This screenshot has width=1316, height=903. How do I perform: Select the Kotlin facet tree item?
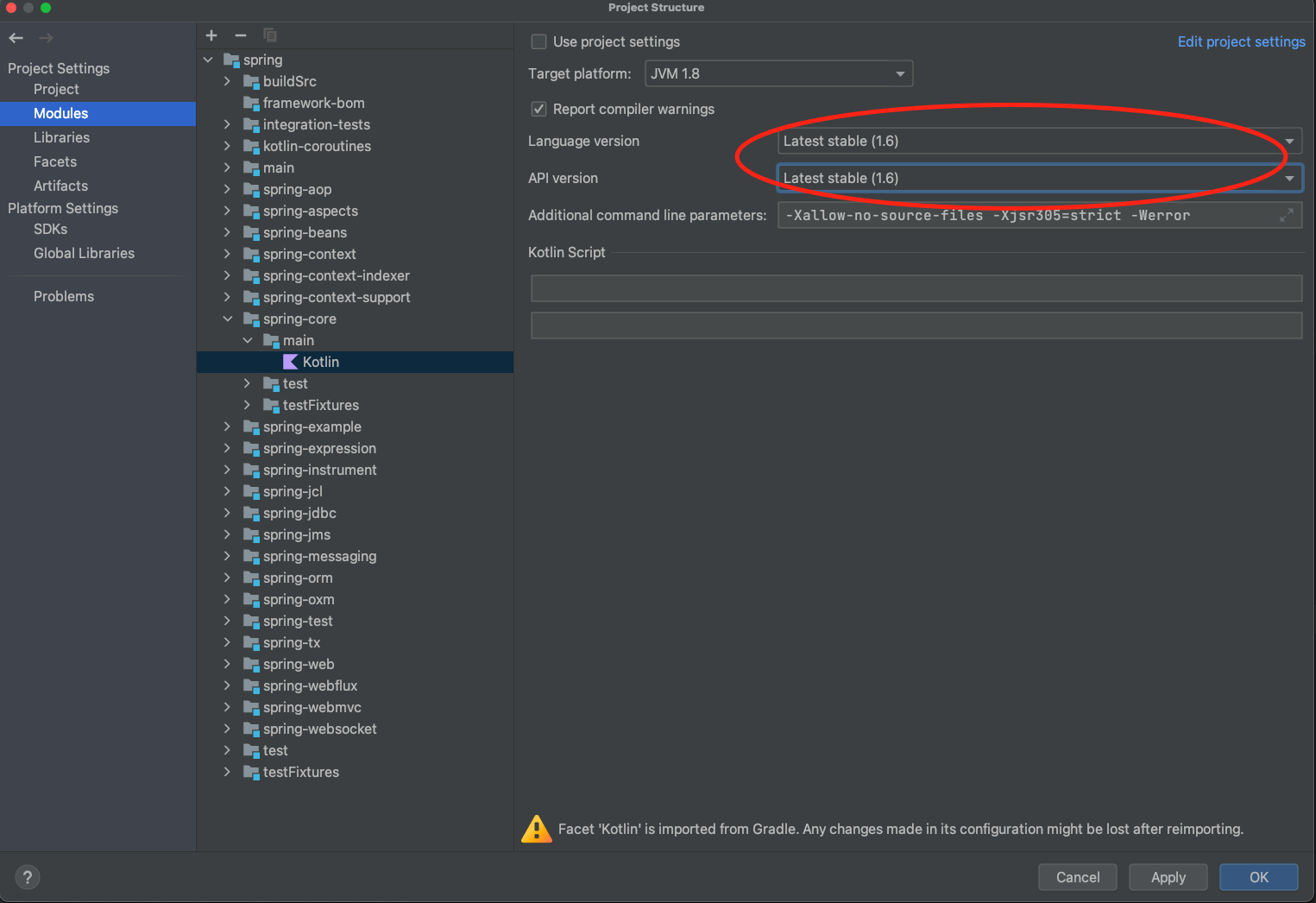pyautogui.click(x=355, y=362)
